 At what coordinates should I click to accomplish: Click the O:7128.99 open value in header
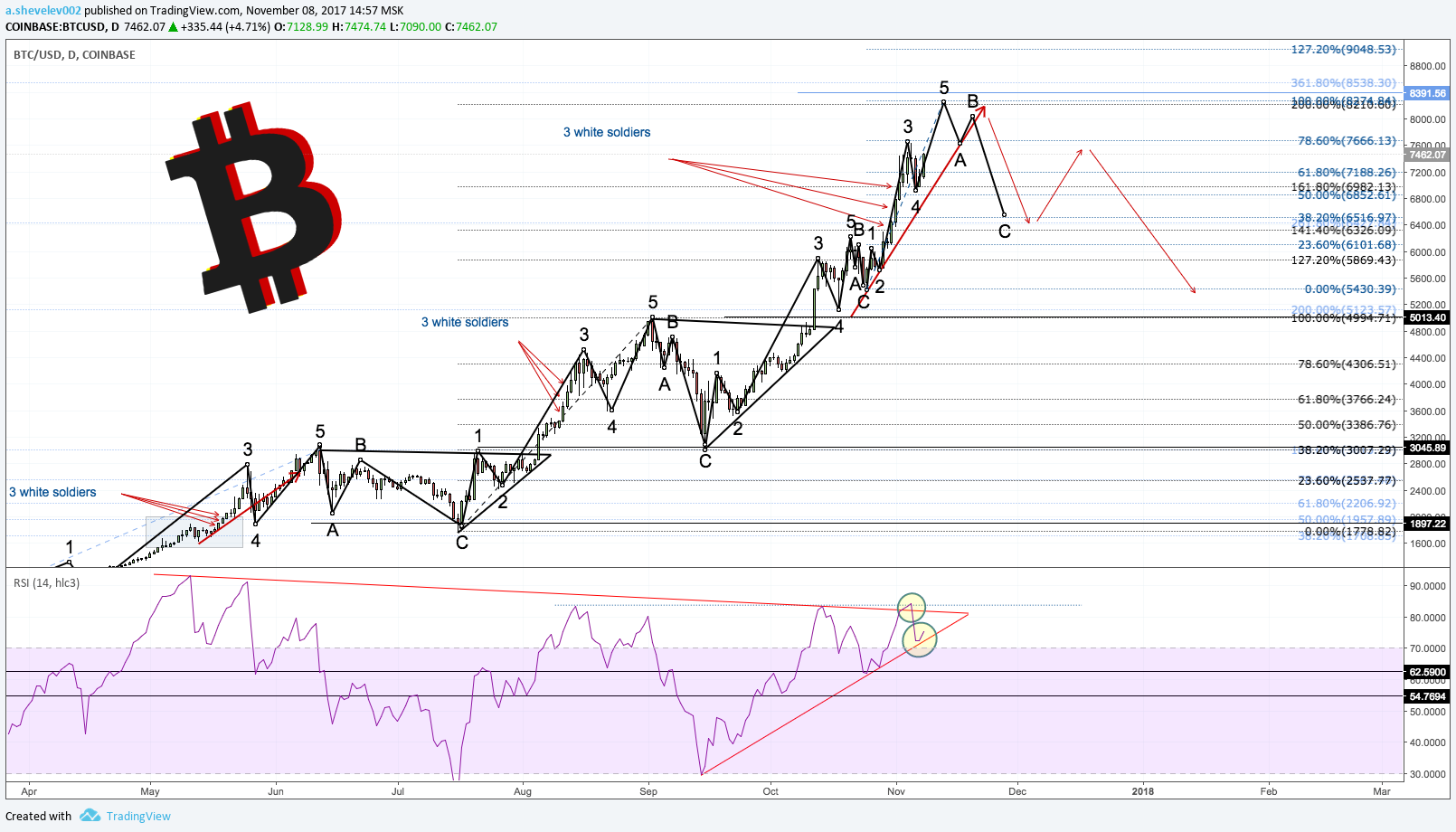tap(302, 26)
